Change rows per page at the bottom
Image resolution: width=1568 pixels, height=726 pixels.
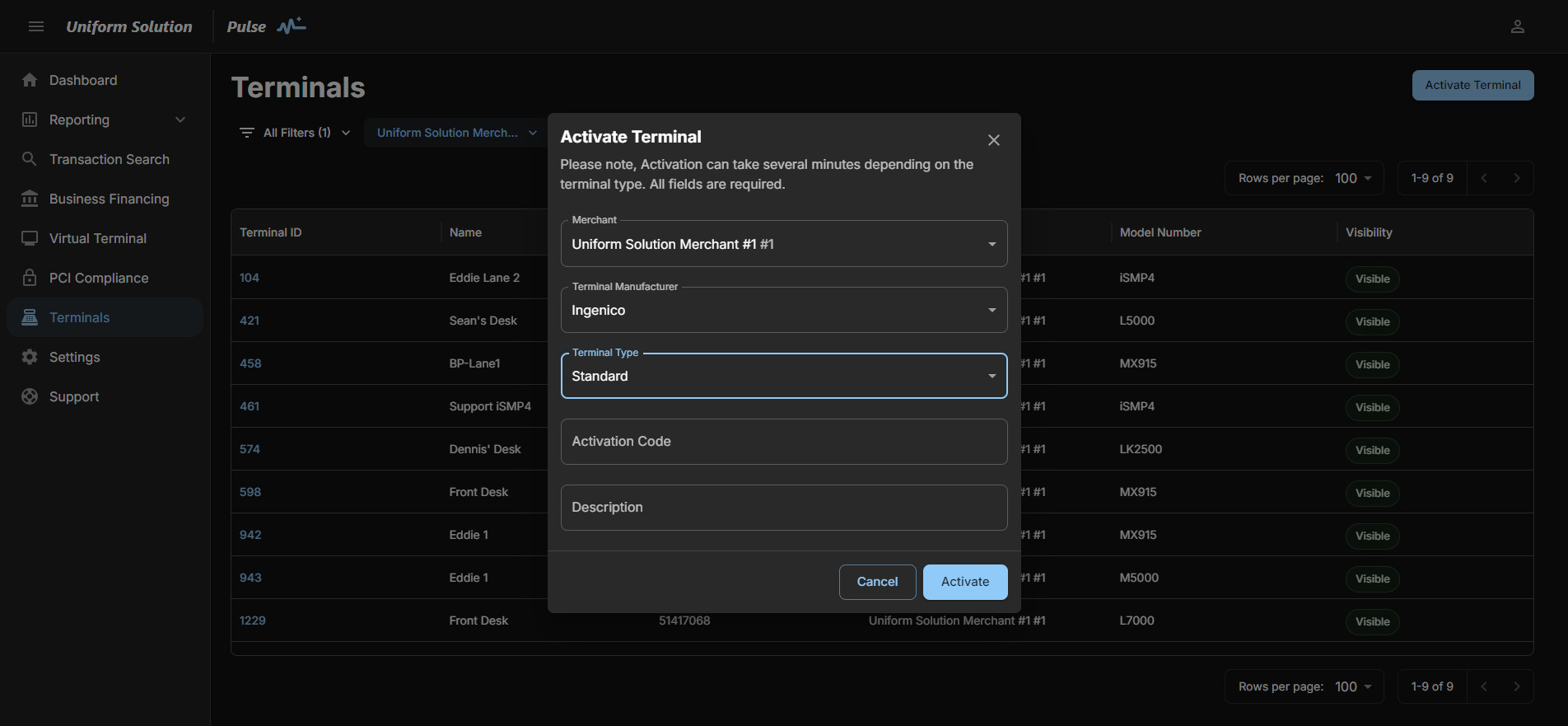click(x=1353, y=686)
